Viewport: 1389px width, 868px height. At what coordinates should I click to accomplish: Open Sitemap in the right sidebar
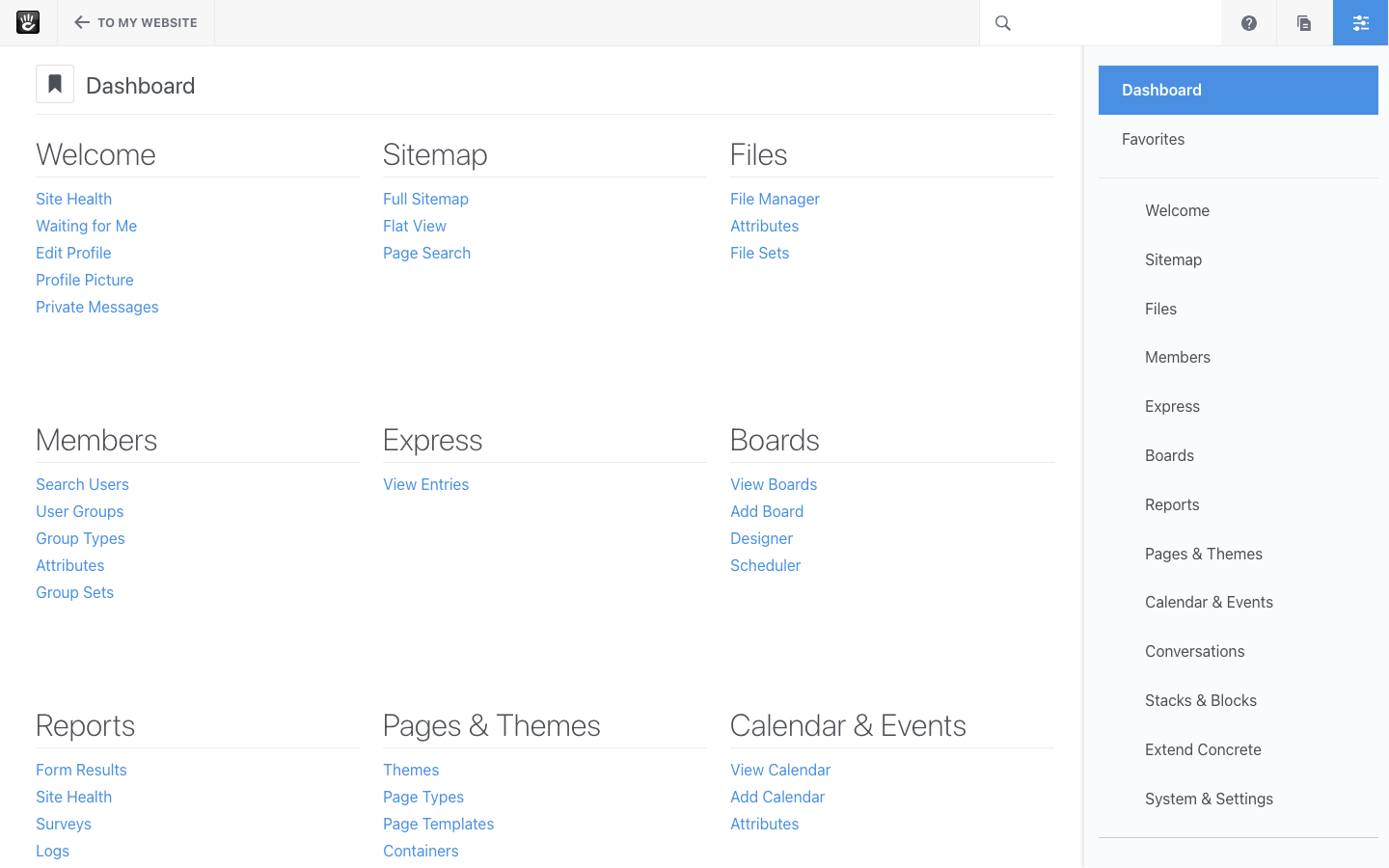(x=1173, y=259)
